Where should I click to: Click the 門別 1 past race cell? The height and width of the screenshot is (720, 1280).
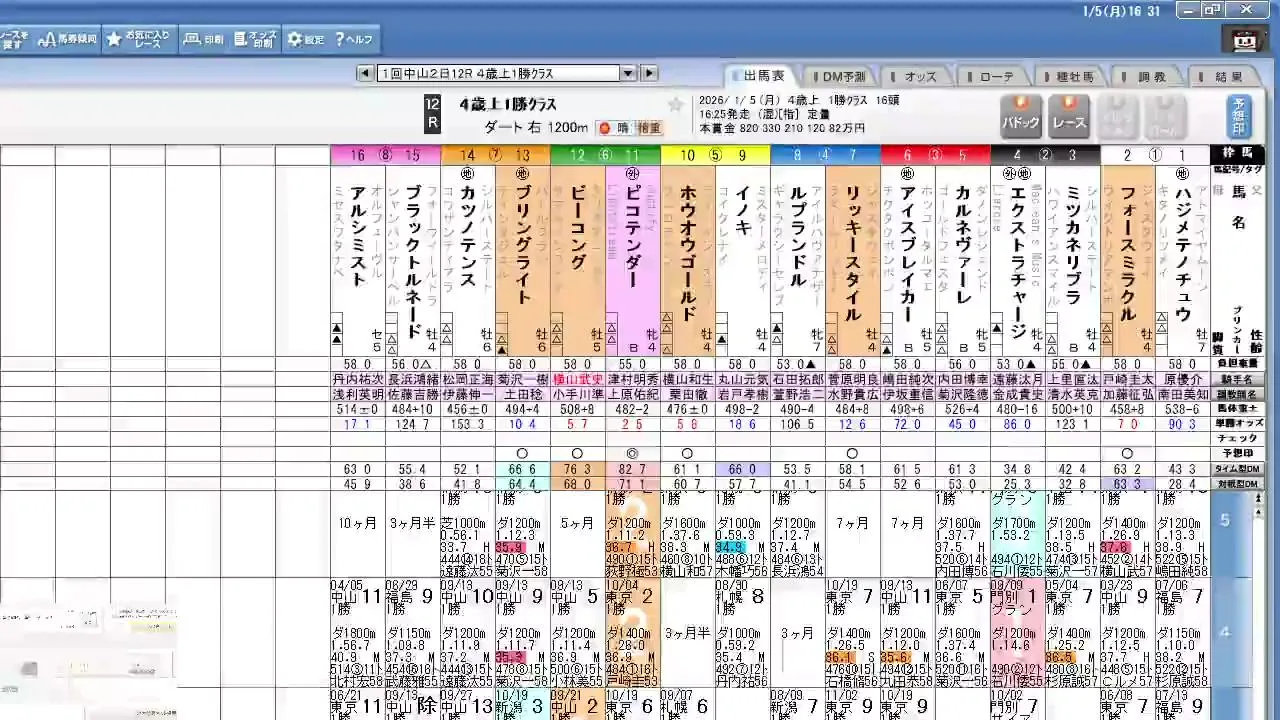pos(1017,633)
